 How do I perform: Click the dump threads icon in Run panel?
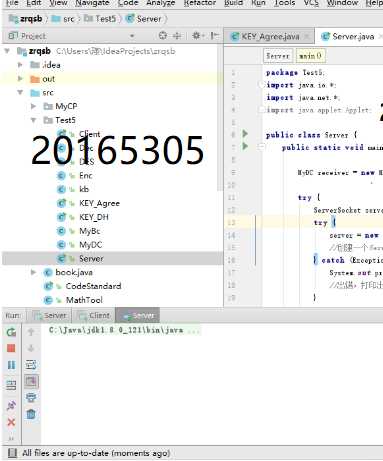pos(11,385)
